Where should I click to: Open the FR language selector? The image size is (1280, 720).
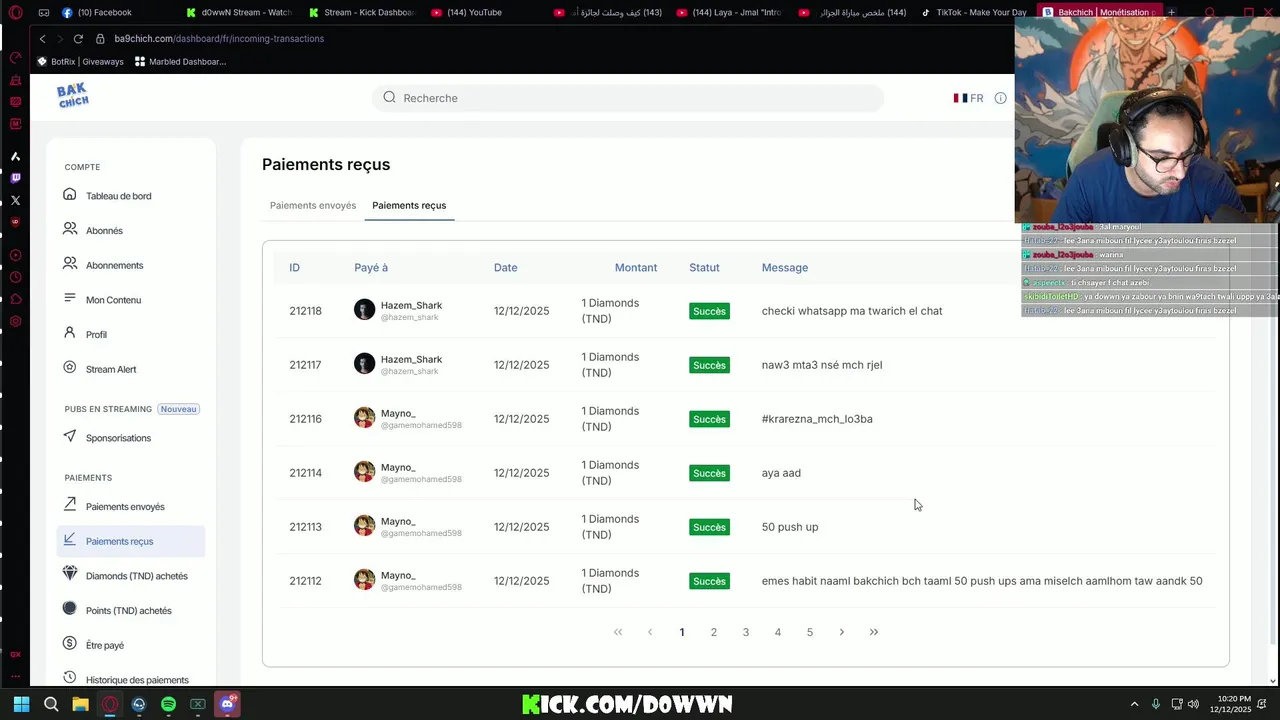coord(968,98)
